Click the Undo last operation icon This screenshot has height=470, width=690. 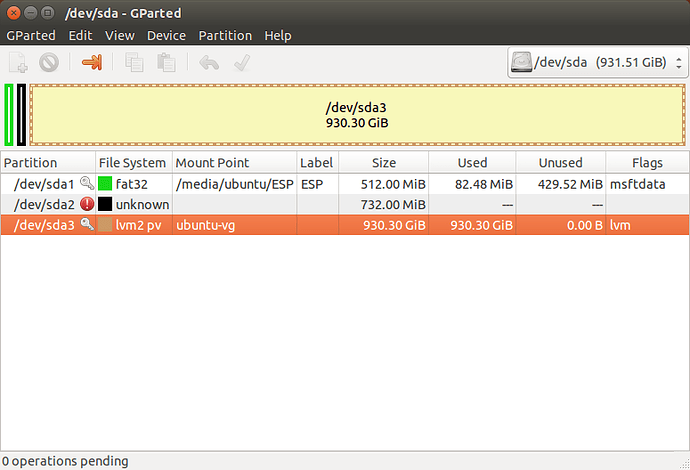[209, 62]
